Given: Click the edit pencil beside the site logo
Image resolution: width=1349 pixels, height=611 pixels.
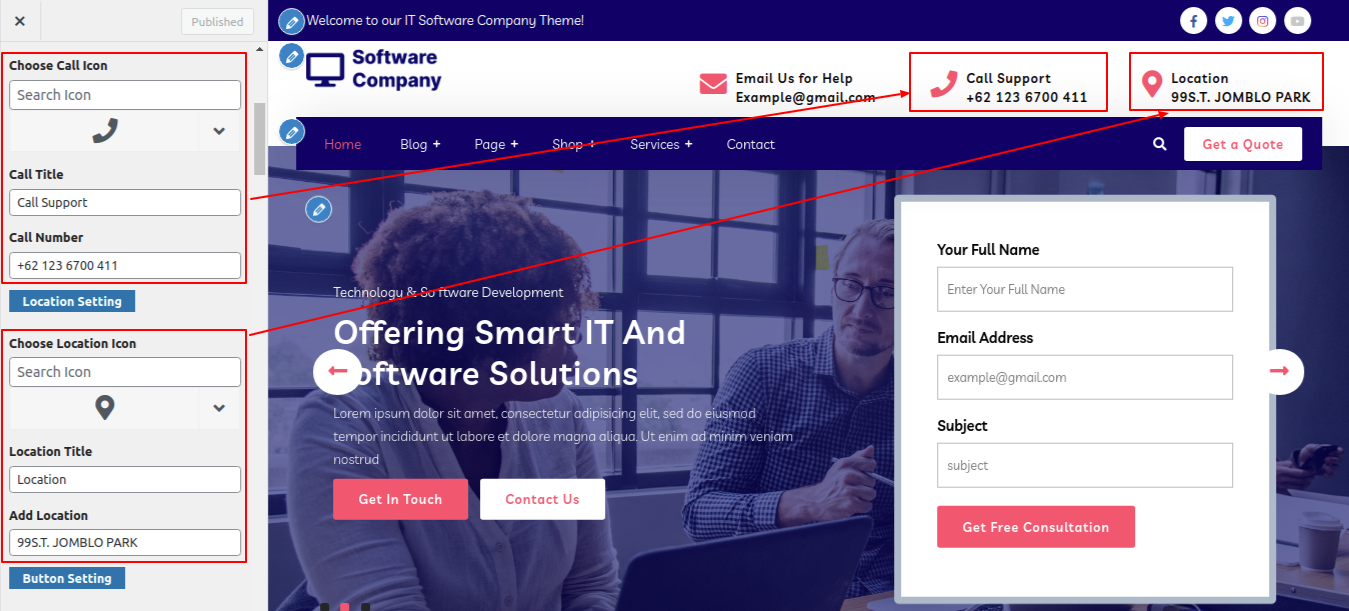Looking at the screenshot, I should coord(291,55).
